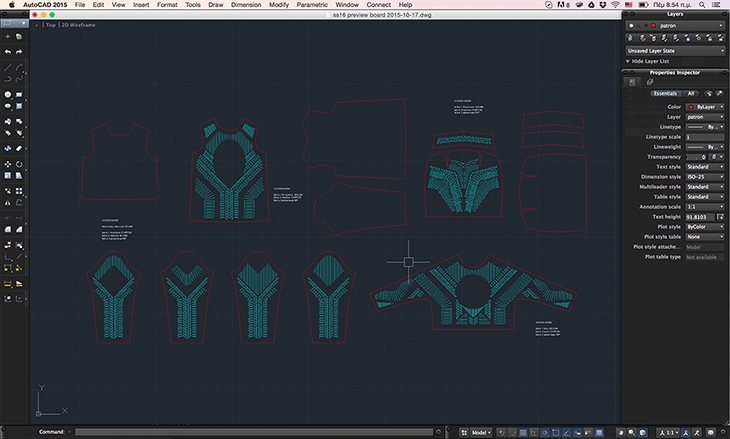Click the Pan hand in status bar
730x439 pixels.
(621, 432)
